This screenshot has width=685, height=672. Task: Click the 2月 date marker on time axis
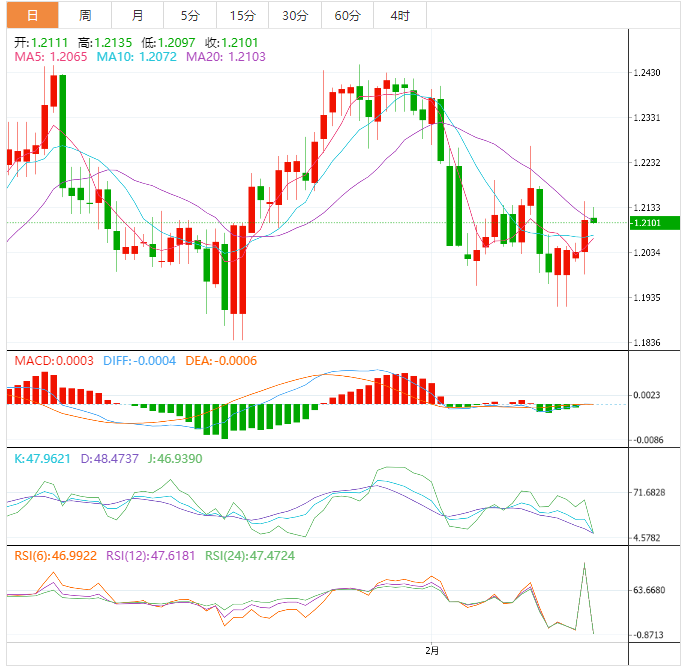(432, 651)
